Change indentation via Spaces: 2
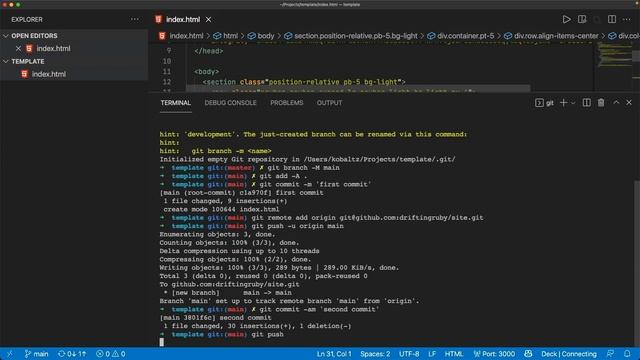 375,354
